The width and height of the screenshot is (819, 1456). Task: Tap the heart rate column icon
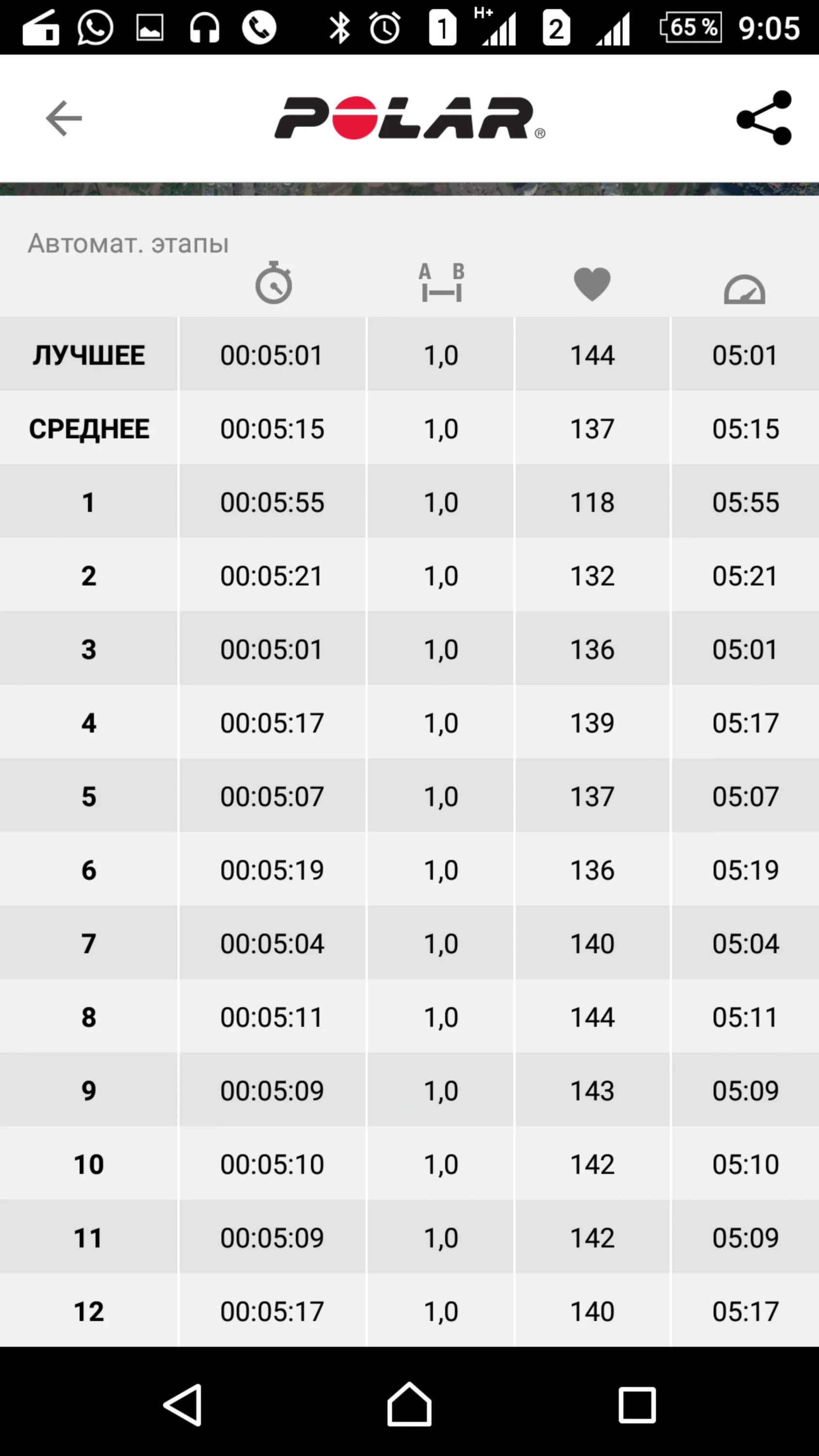592,284
